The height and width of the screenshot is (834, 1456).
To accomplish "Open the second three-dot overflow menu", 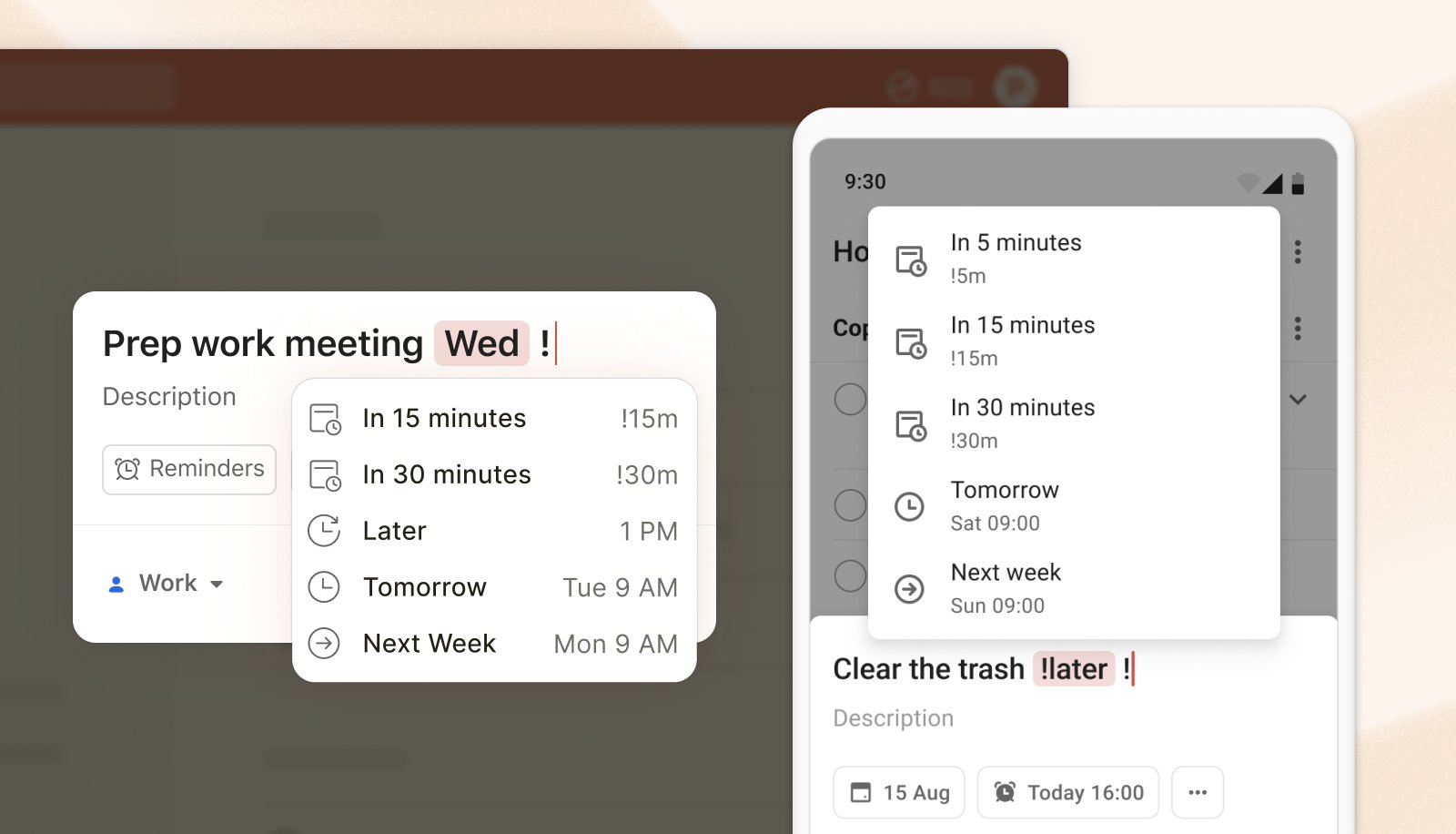I will coord(1299,329).
